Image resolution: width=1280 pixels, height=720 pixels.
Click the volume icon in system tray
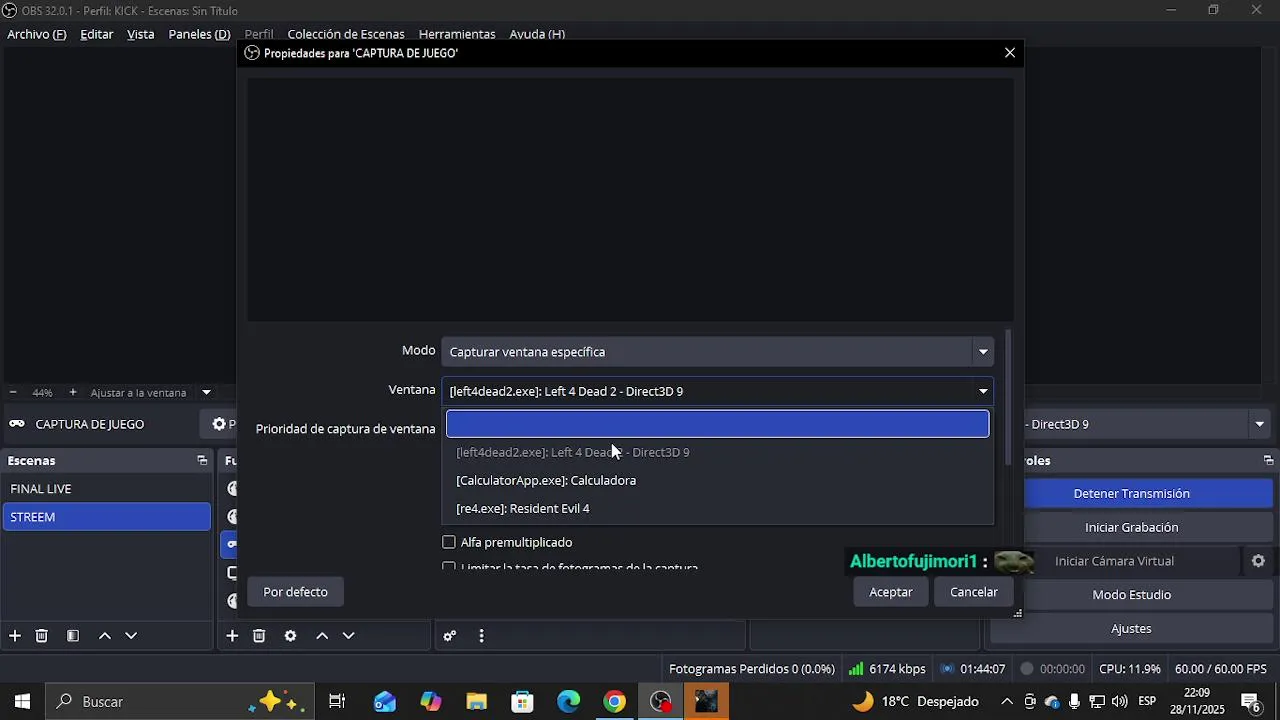[1119, 702]
